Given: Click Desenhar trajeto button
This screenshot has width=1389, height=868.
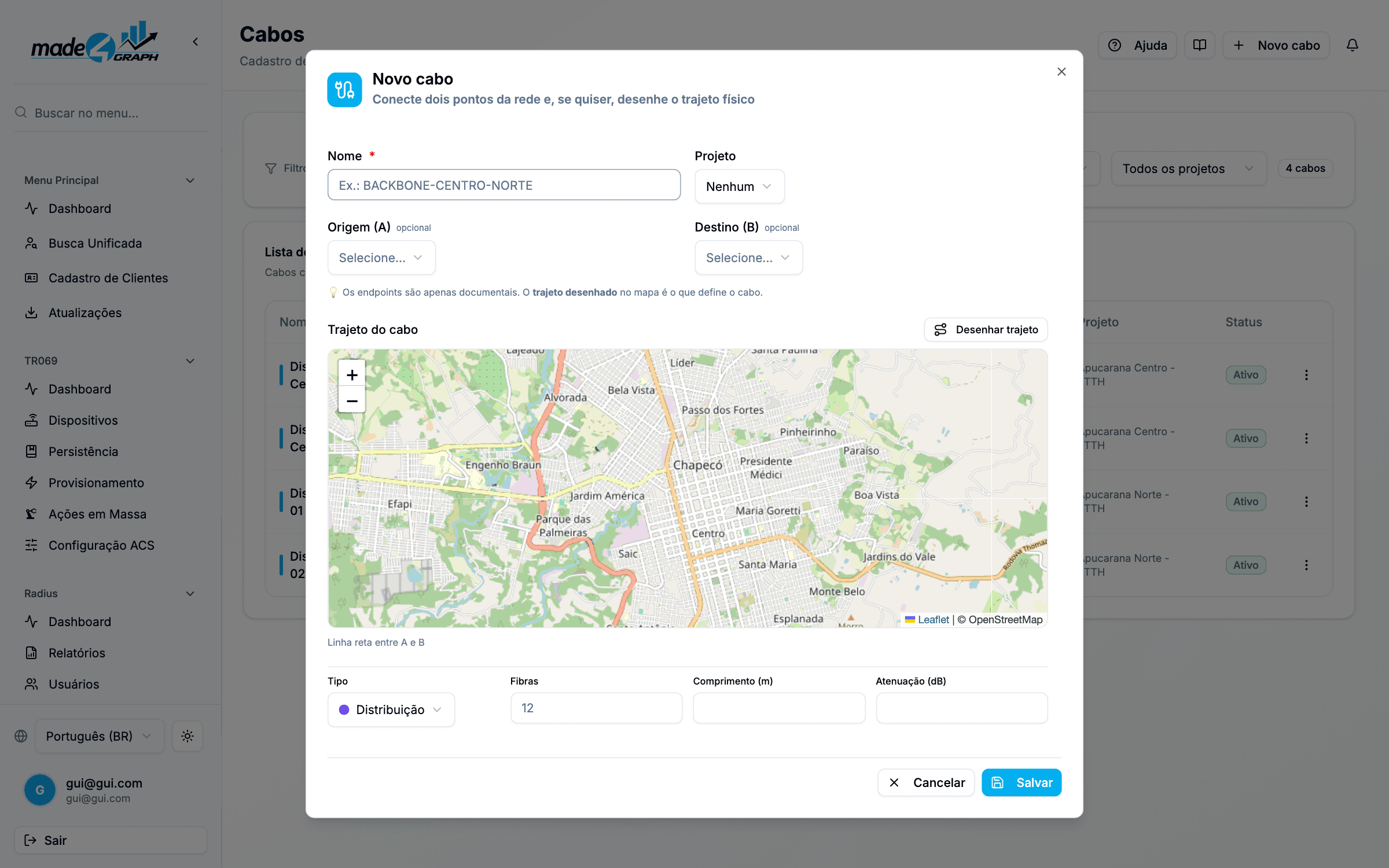Looking at the screenshot, I should [986, 329].
